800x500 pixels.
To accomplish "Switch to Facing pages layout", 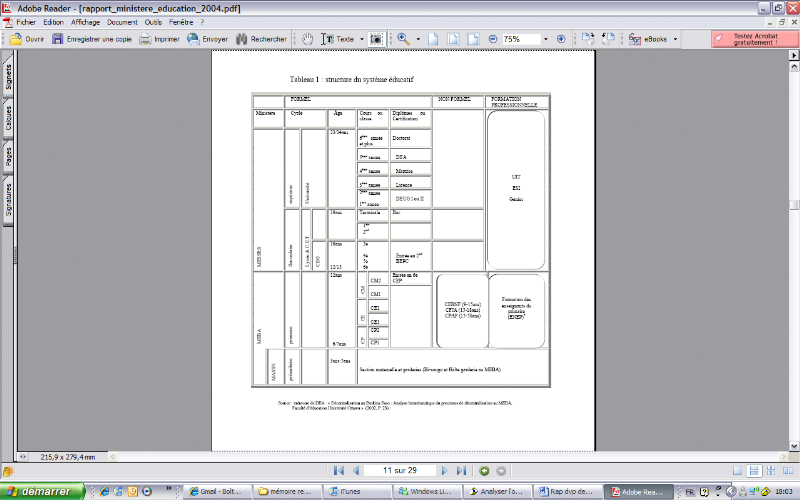I will click(788, 471).
